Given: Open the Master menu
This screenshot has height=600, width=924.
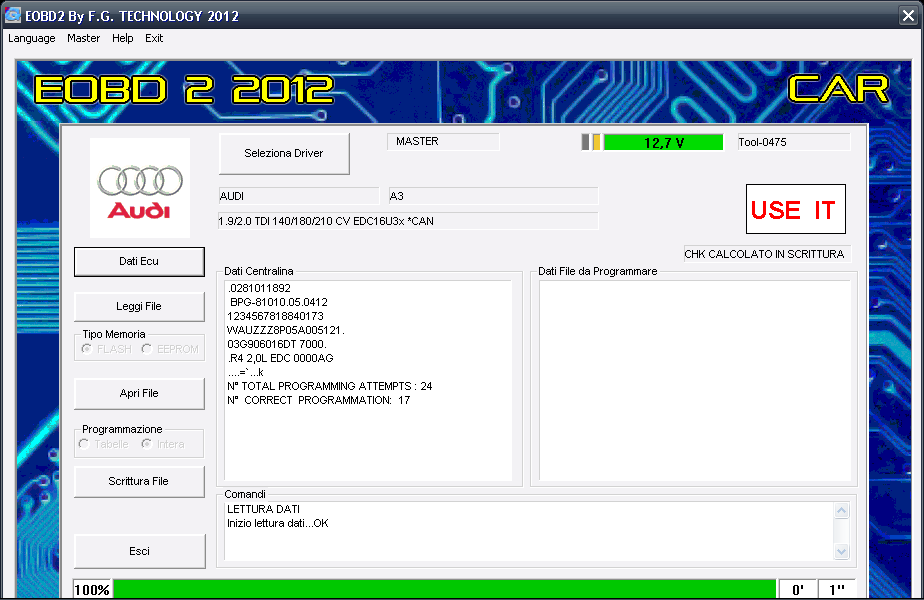Looking at the screenshot, I should (83, 38).
